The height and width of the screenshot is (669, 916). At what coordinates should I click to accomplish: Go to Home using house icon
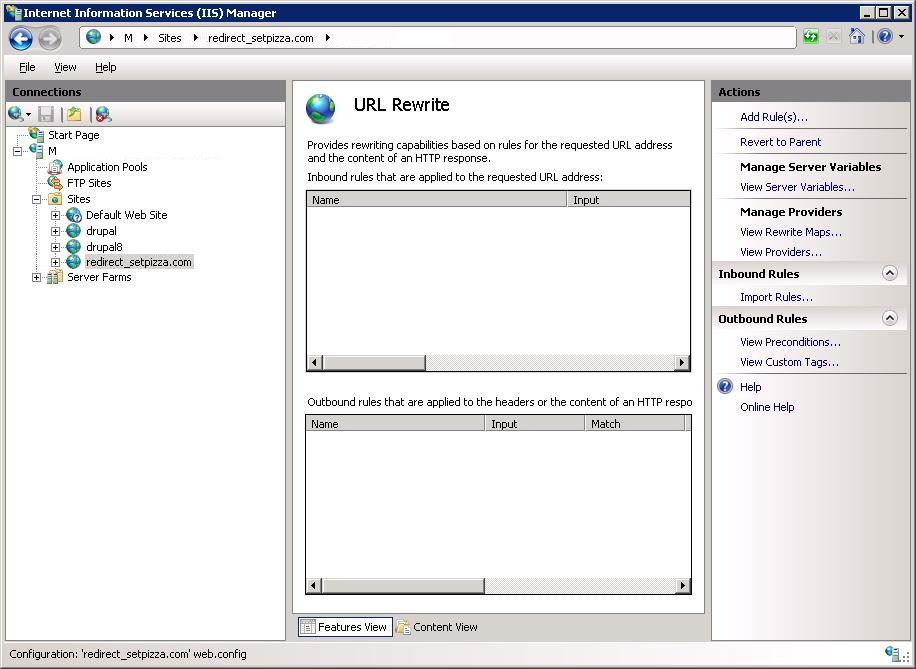(x=856, y=37)
